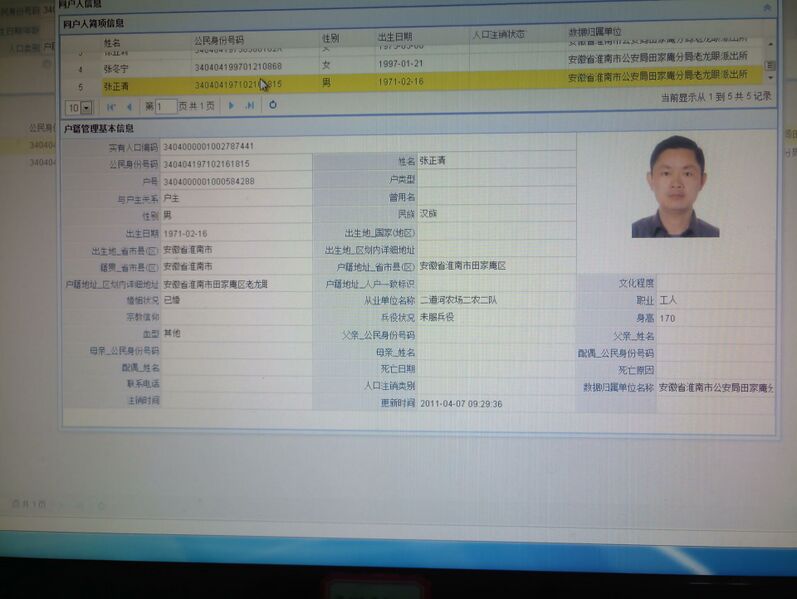The height and width of the screenshot is (599, 797).
Task: Click the 户籍地址_省市县(区) value 安徽省淮南市田家庵区
Action: 463,266
